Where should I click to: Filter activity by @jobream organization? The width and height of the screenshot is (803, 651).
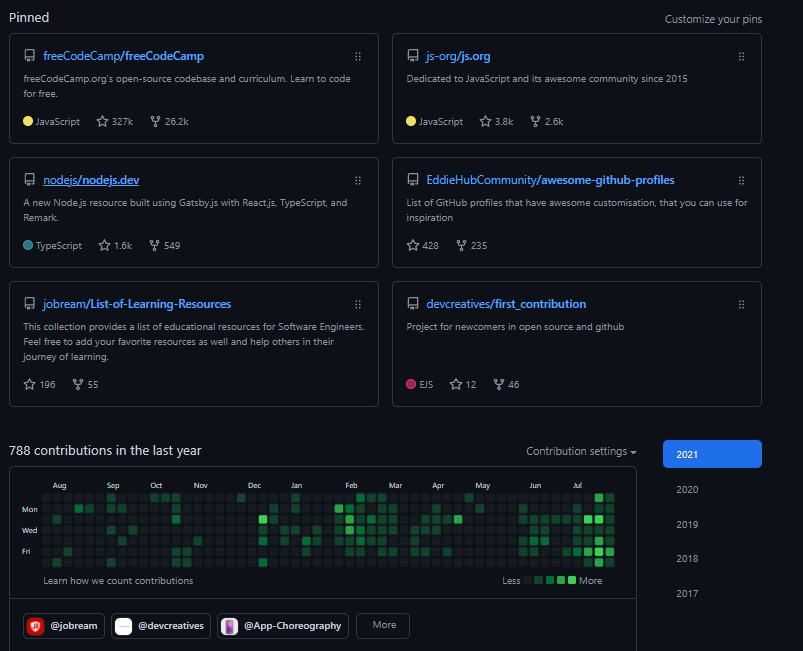tap(64, 625)
